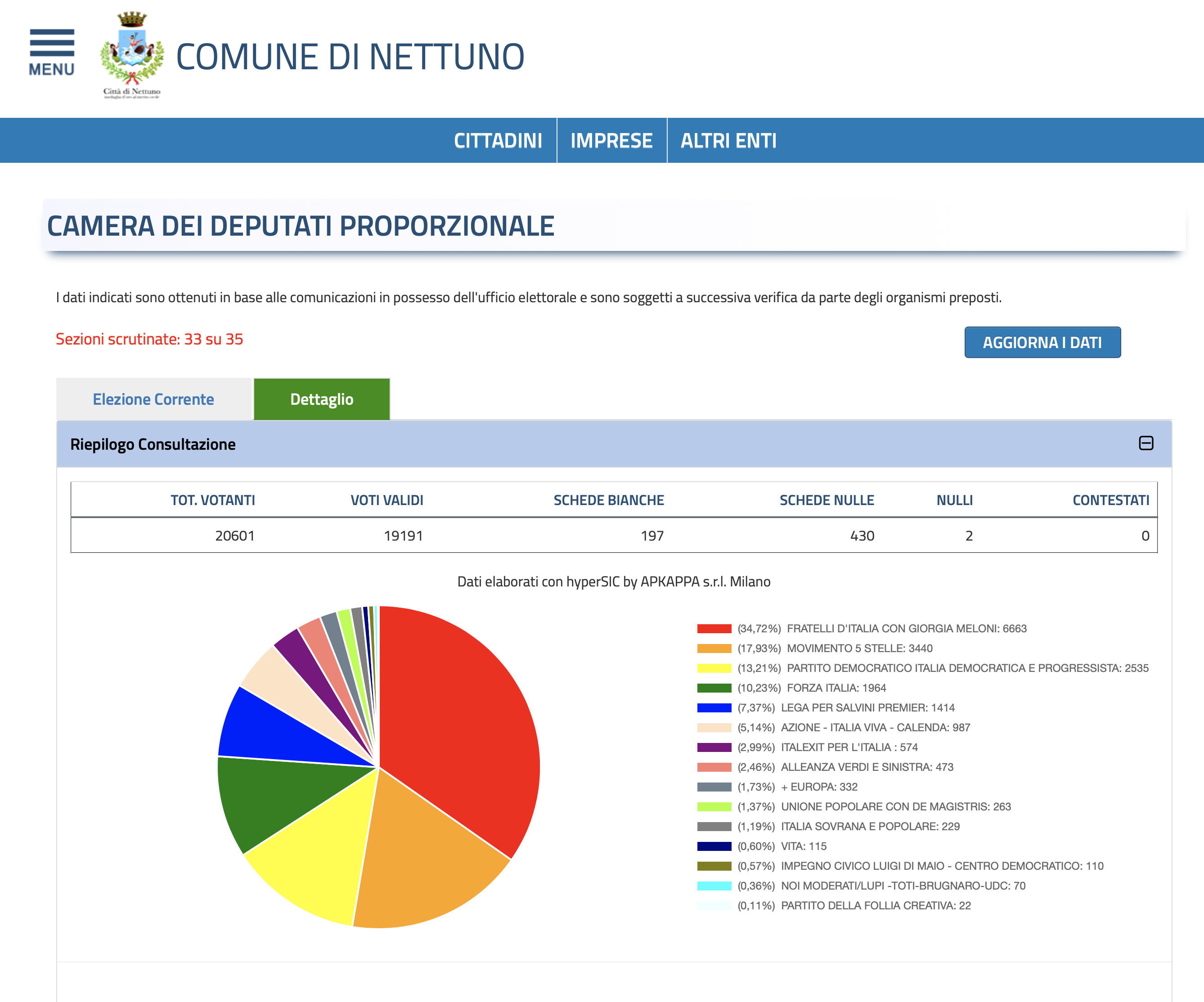The image size is (1204, 1002).
Task: Click the lime Unione Popolare legend swatch
Action: (714, 806)
